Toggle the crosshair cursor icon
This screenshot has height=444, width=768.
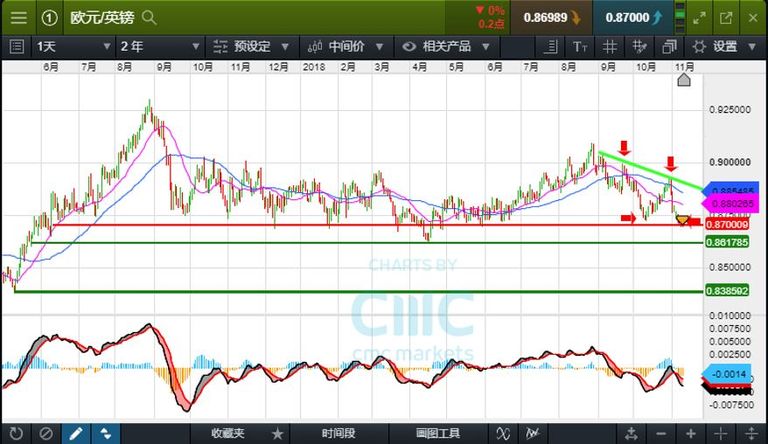coord(720,433)
